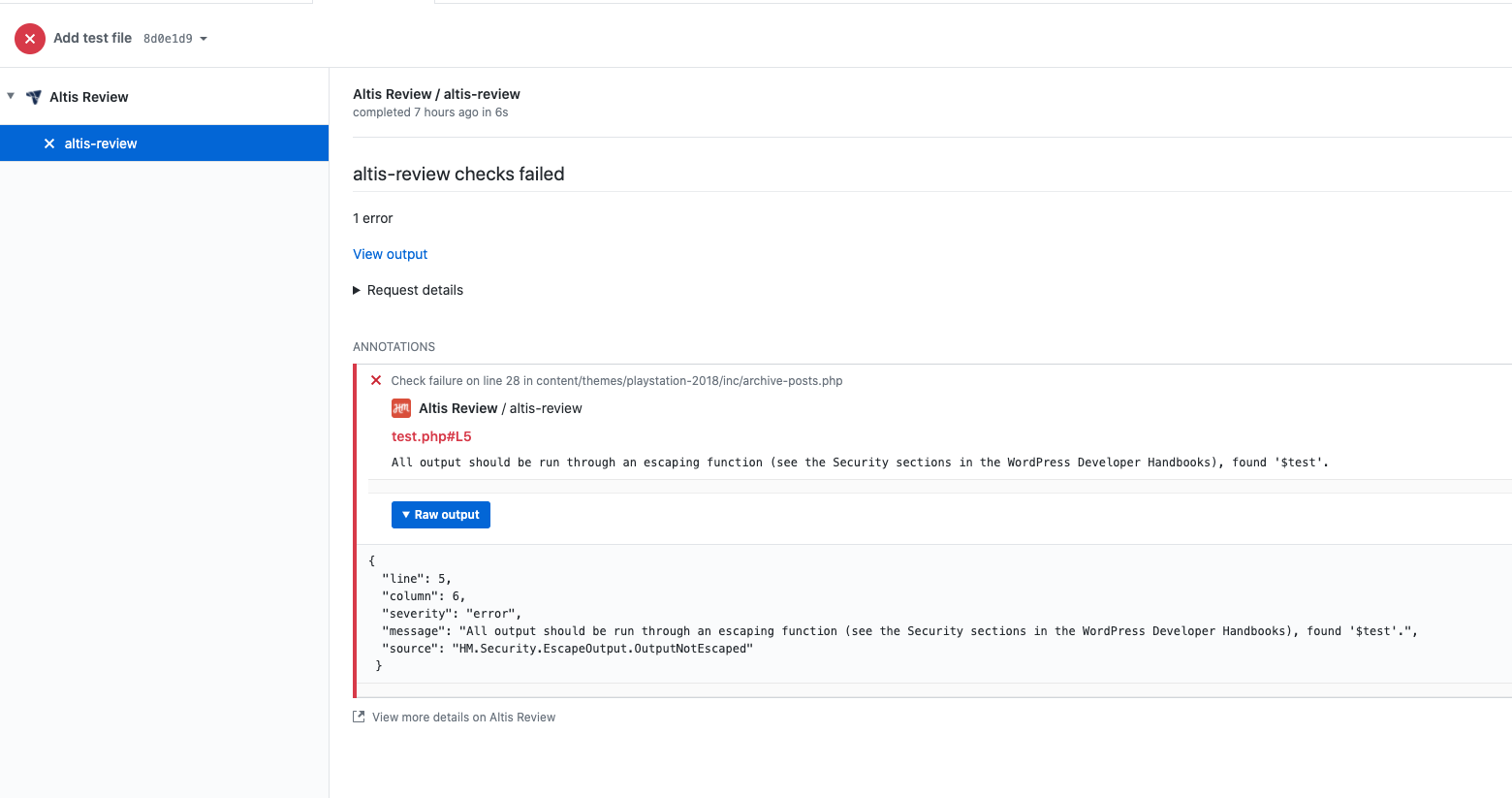Open the test.php#L5 annotation link
Viewport: 1512px width, 798px height.
point(430,436)
